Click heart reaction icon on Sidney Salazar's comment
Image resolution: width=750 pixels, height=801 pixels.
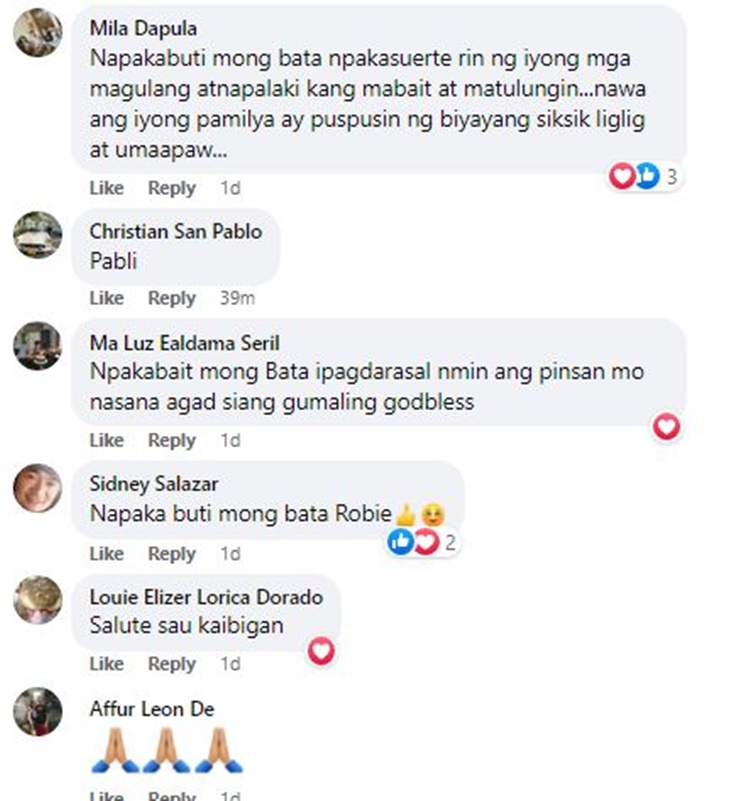pos(426,541)
